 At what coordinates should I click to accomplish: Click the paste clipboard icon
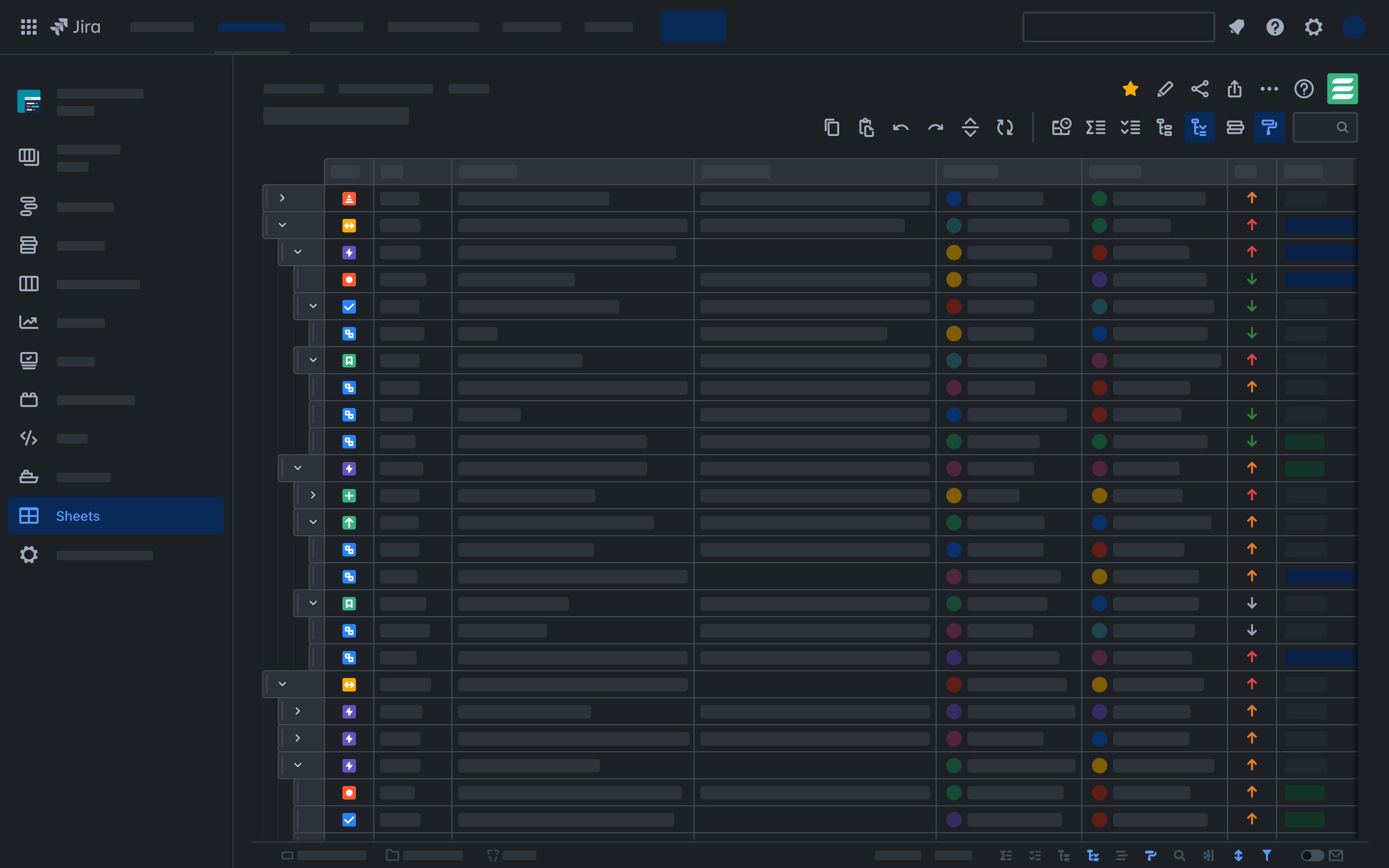coord(866,127)
